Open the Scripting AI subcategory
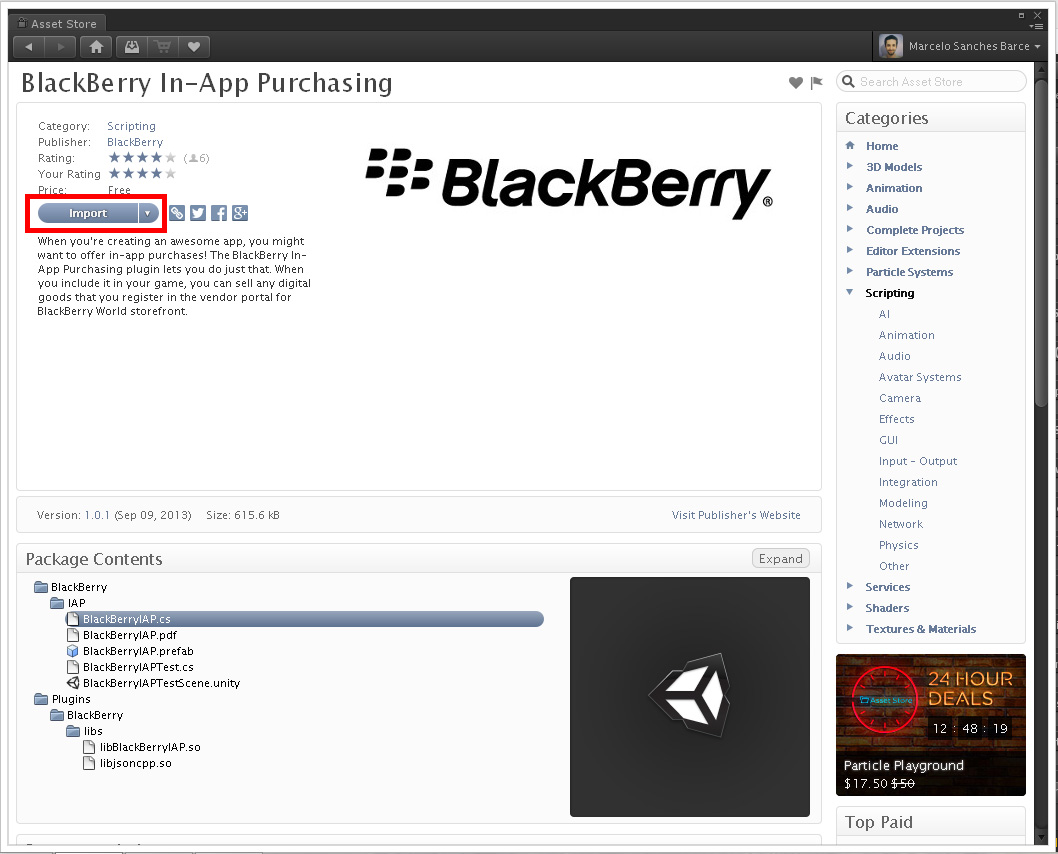Viewport: 1058px width, 854px height. (884, 314)
